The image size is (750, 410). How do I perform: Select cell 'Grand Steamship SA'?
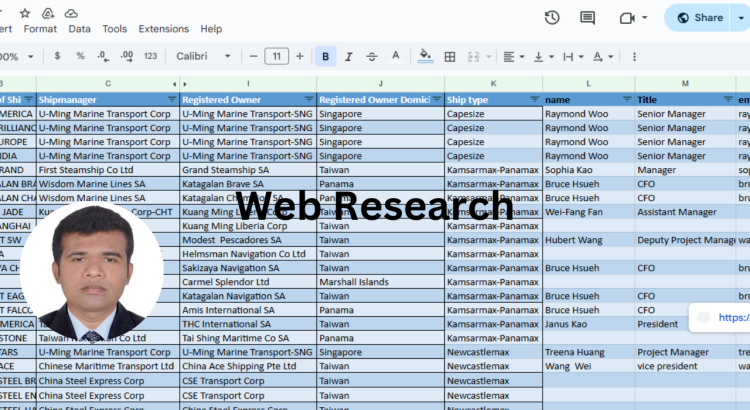(248, 170)
